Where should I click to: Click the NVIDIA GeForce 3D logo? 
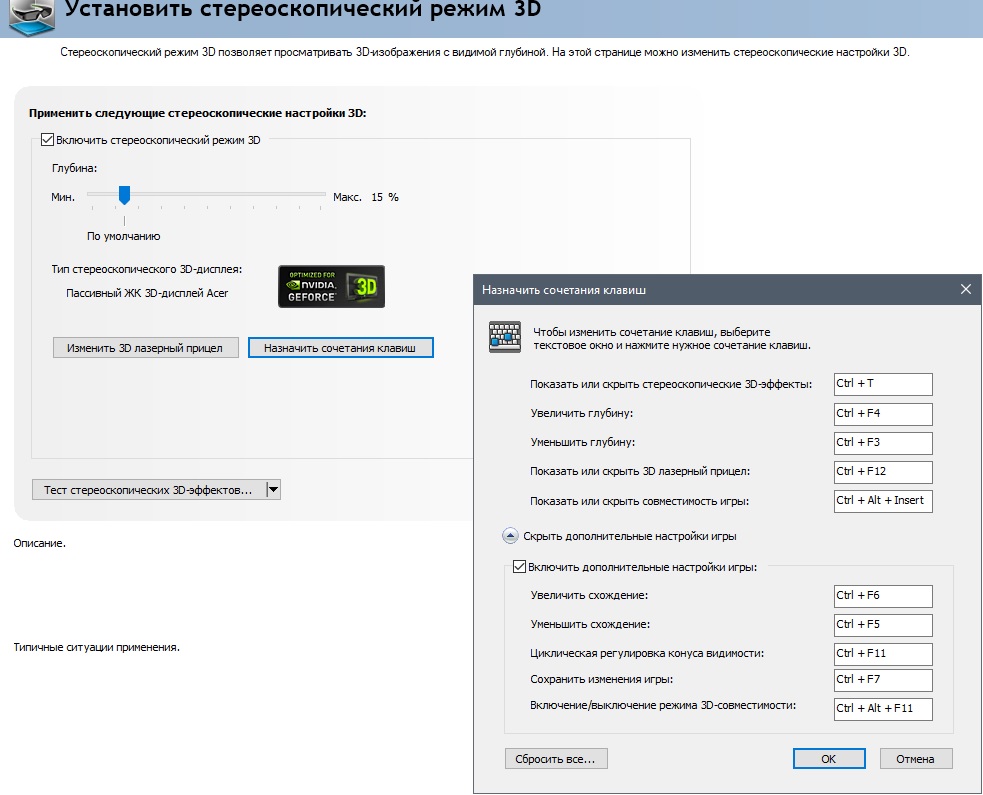tap(330, 286)
